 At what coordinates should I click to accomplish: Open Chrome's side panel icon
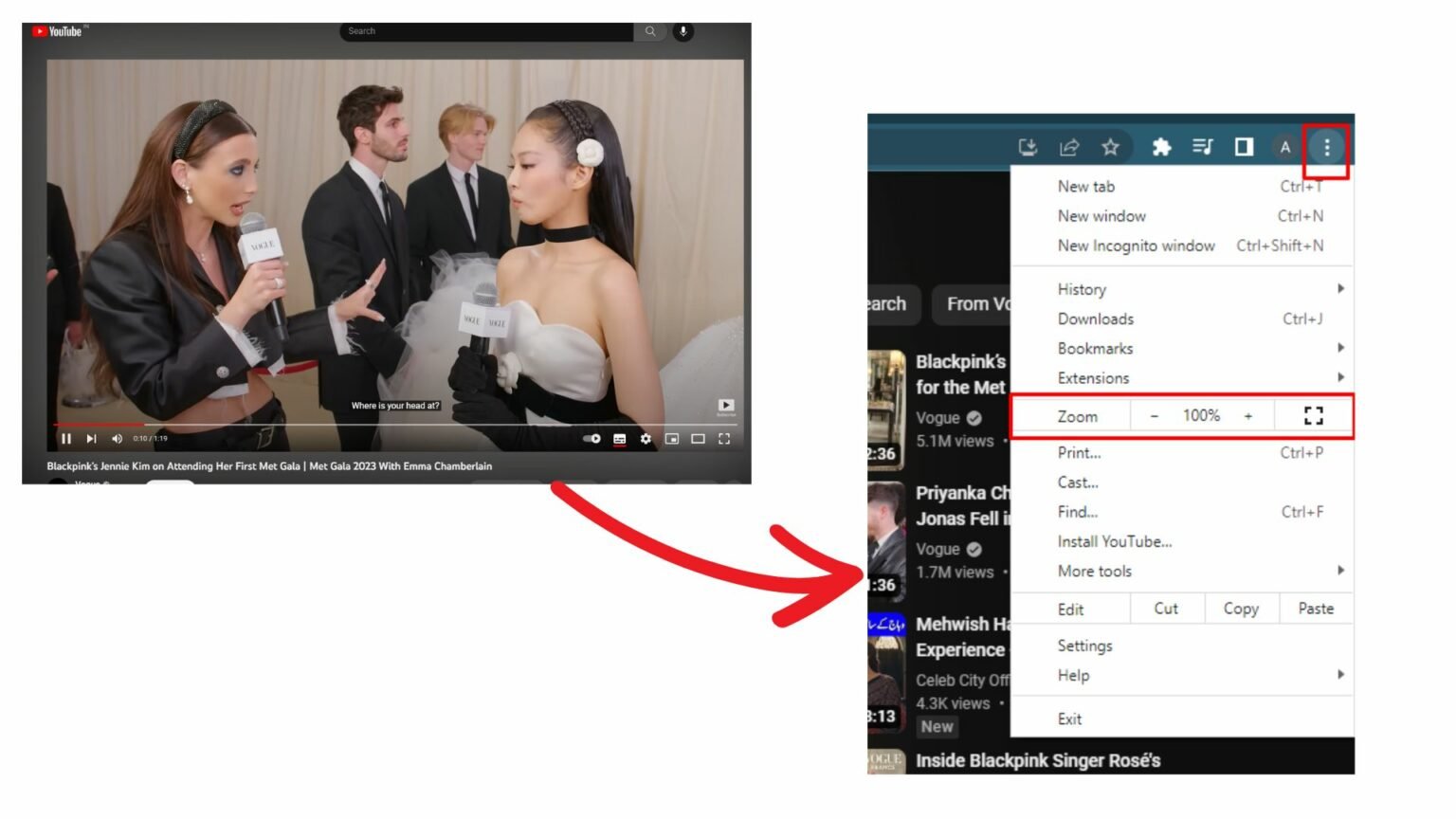point(1244,147)
